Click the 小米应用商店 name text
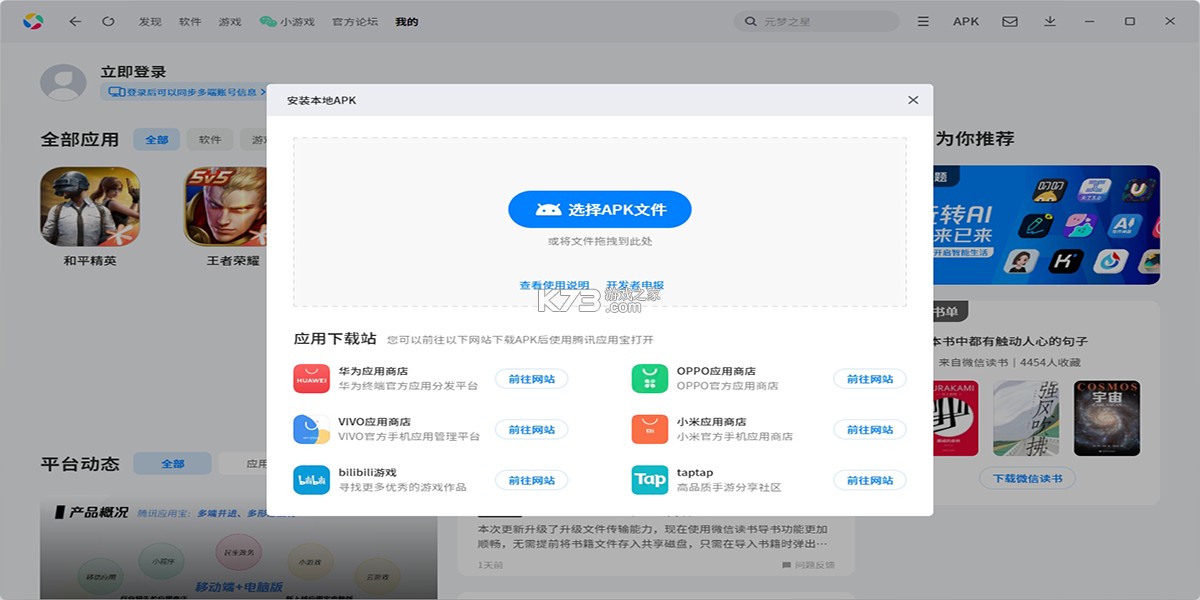This screenshot has height=600, width=1200. 711,422
